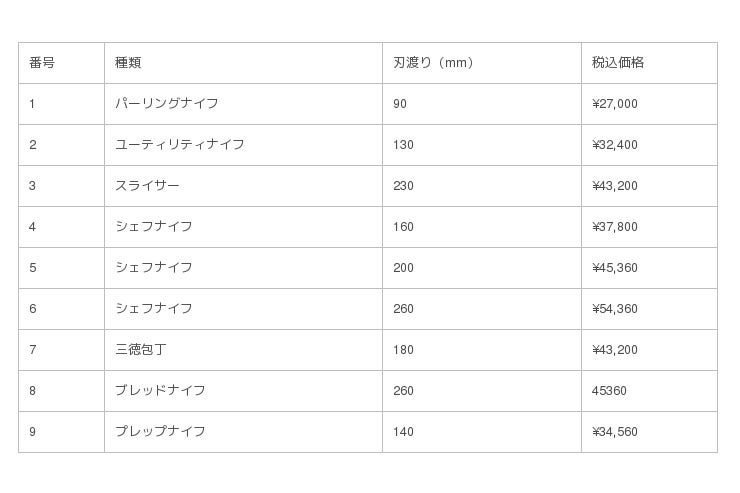Select the ユーティリティナイフ cell
The image size is (740, 493).
pos(180,145)
